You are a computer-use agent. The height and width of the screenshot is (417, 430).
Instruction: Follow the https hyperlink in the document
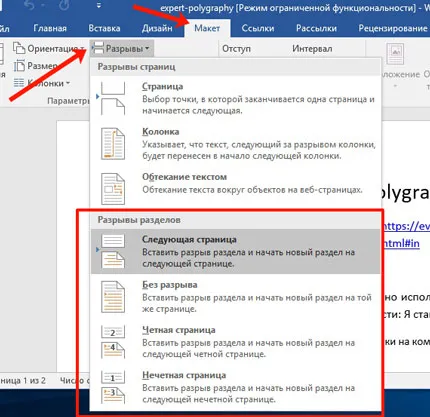[406, 227]
